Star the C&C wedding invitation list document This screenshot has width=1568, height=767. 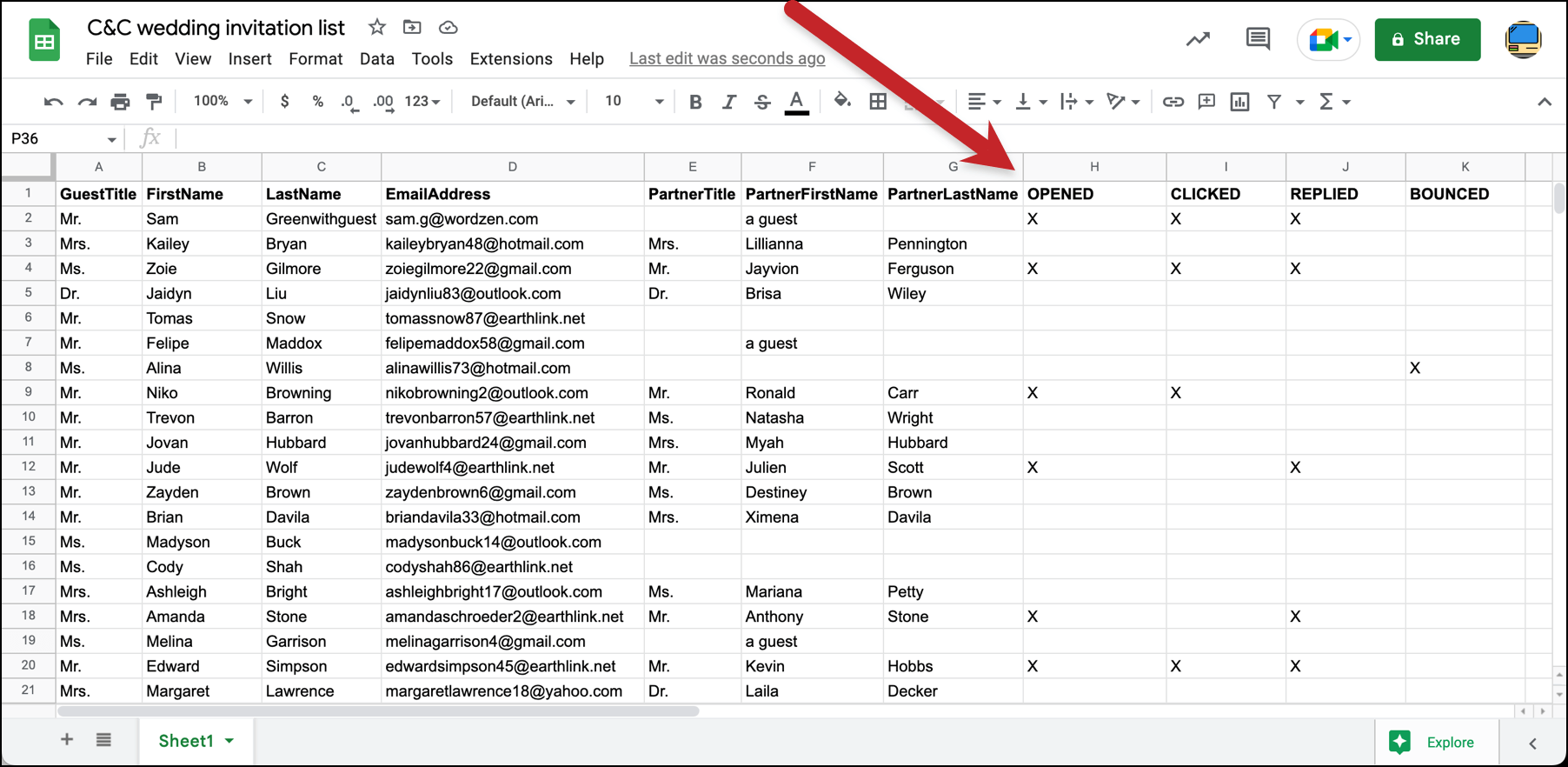pyautogui.click(x=376, y=28)
